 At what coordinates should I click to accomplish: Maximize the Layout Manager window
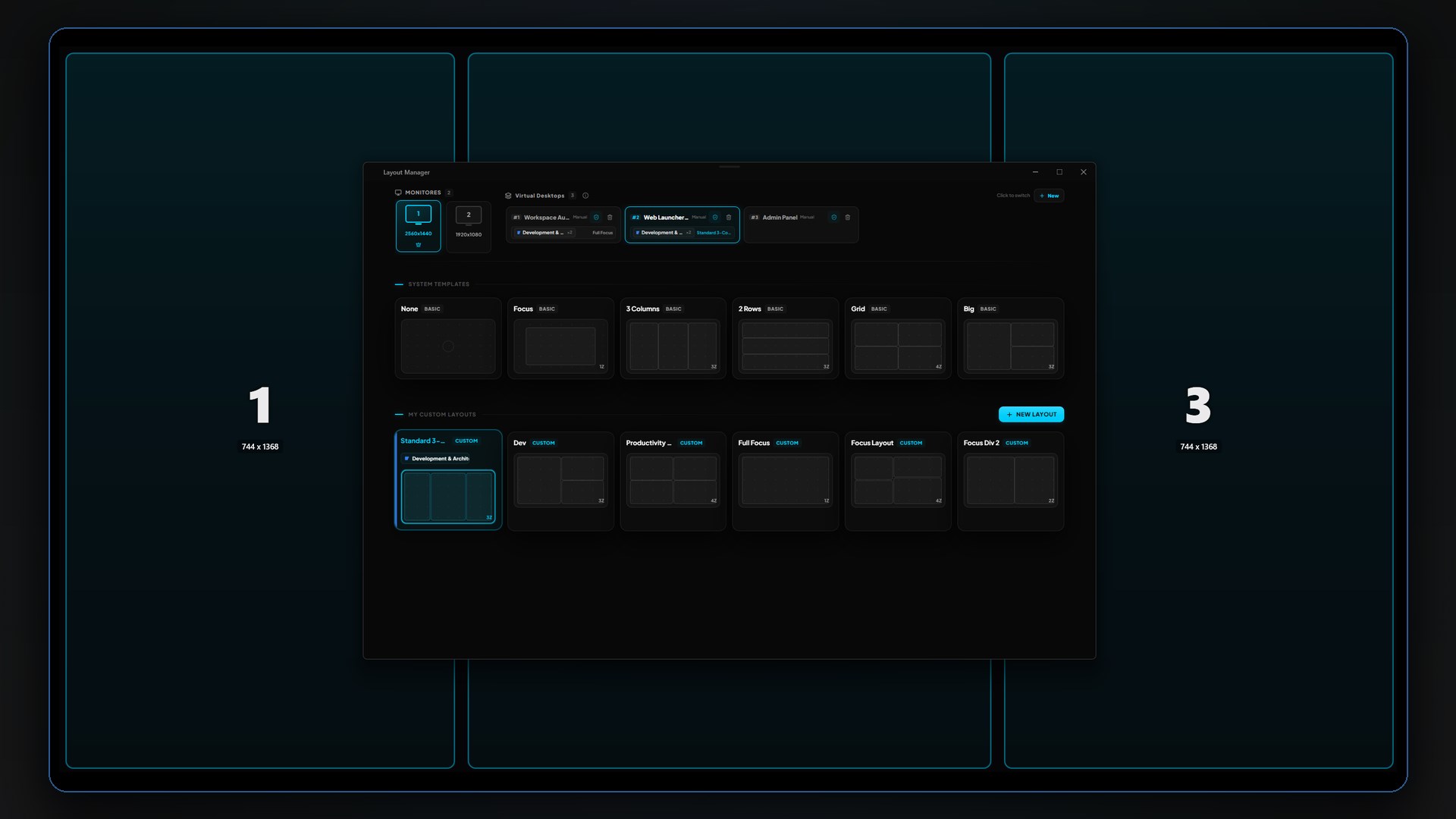(1059, 172)
